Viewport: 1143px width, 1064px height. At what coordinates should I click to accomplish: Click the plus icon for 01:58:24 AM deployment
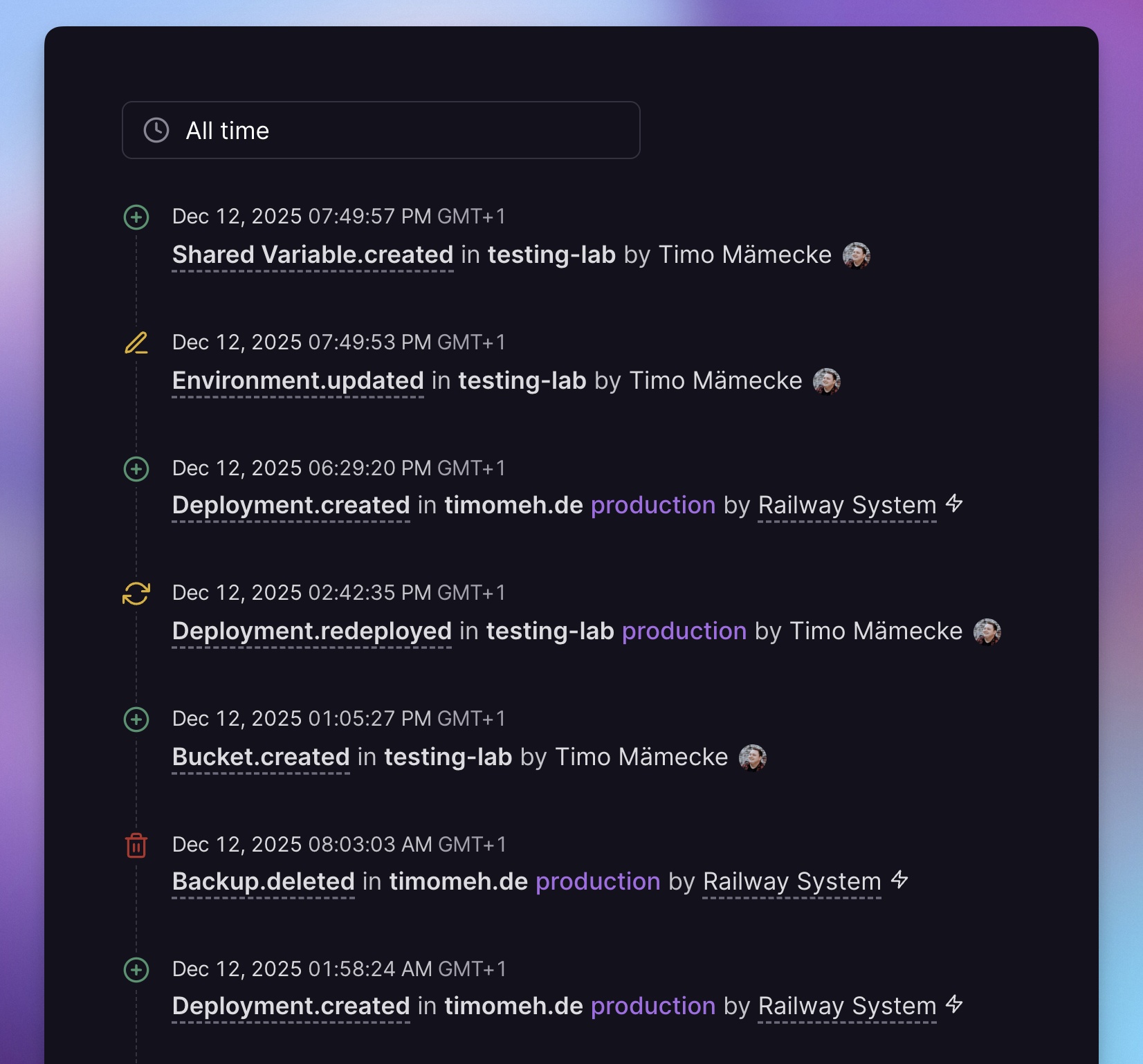tap(136, 970)
